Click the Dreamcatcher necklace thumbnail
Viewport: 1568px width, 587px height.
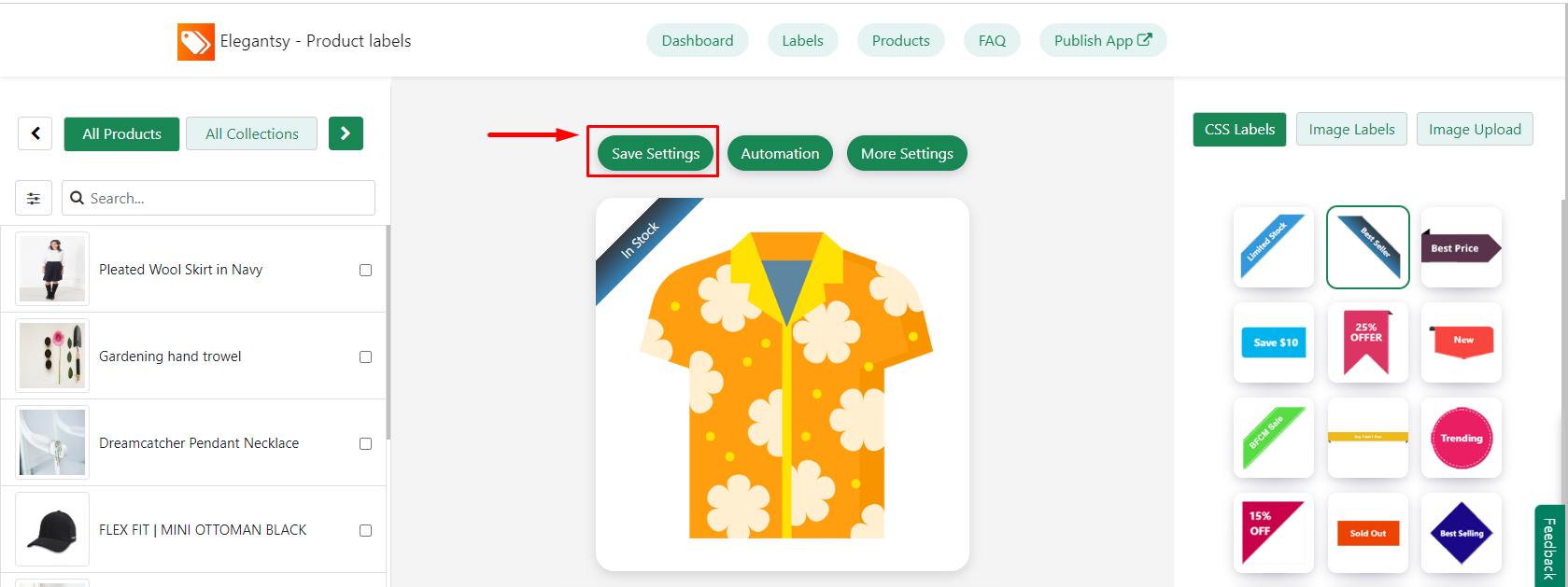(52, 442)
